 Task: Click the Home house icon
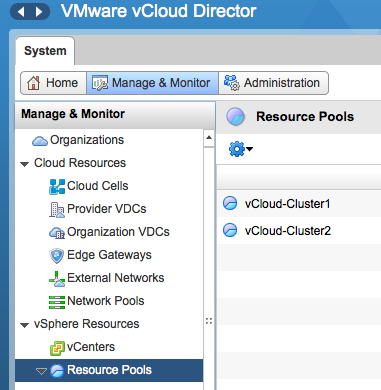tap(33, 83)
